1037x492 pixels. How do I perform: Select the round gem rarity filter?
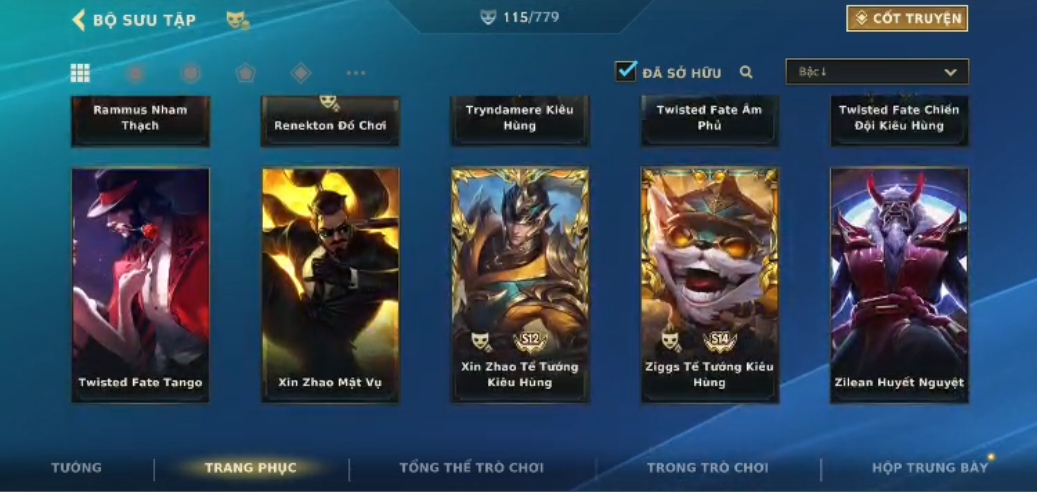(136, 73)
